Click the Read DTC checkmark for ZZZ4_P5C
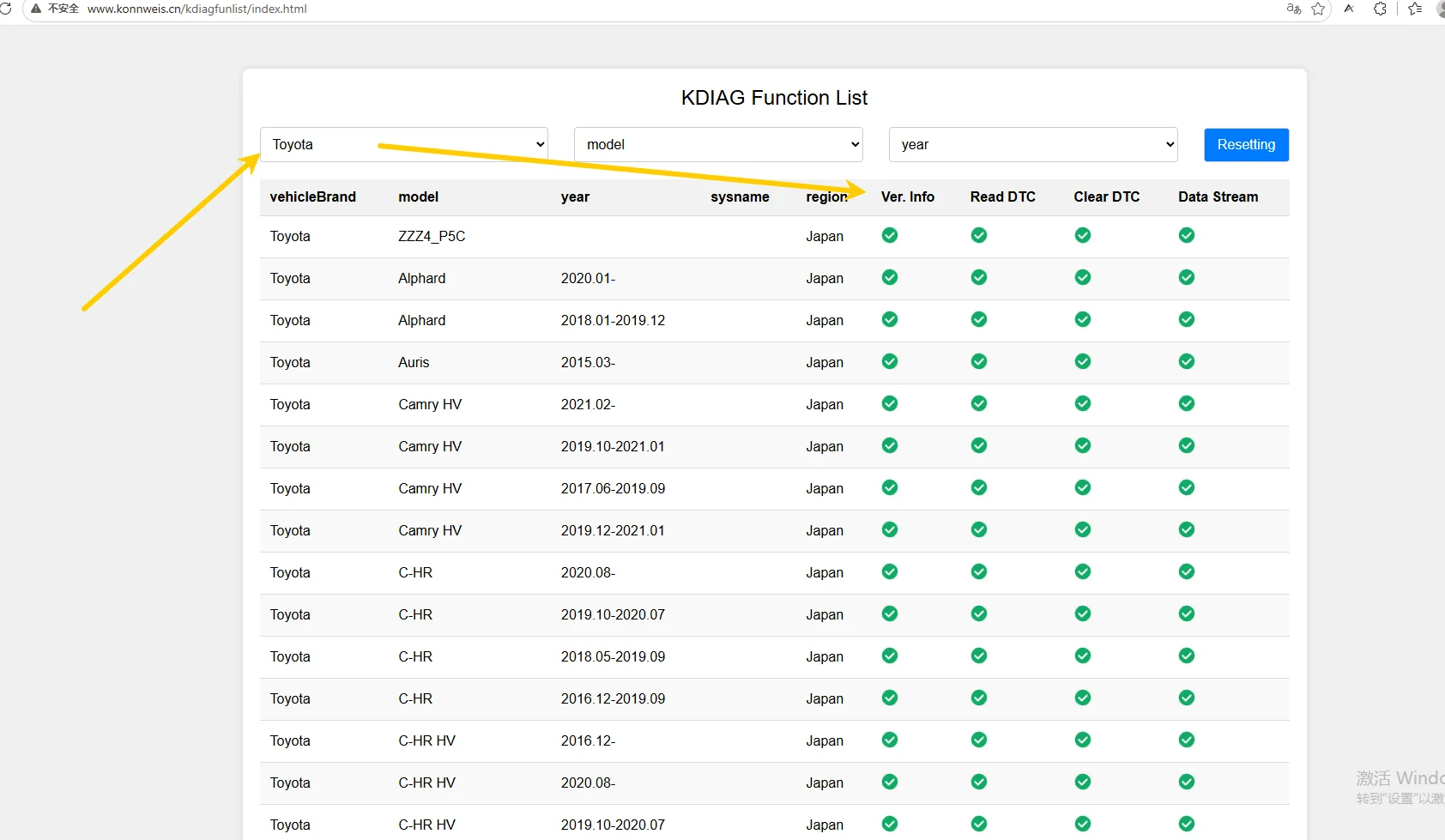 click(979, 235)
